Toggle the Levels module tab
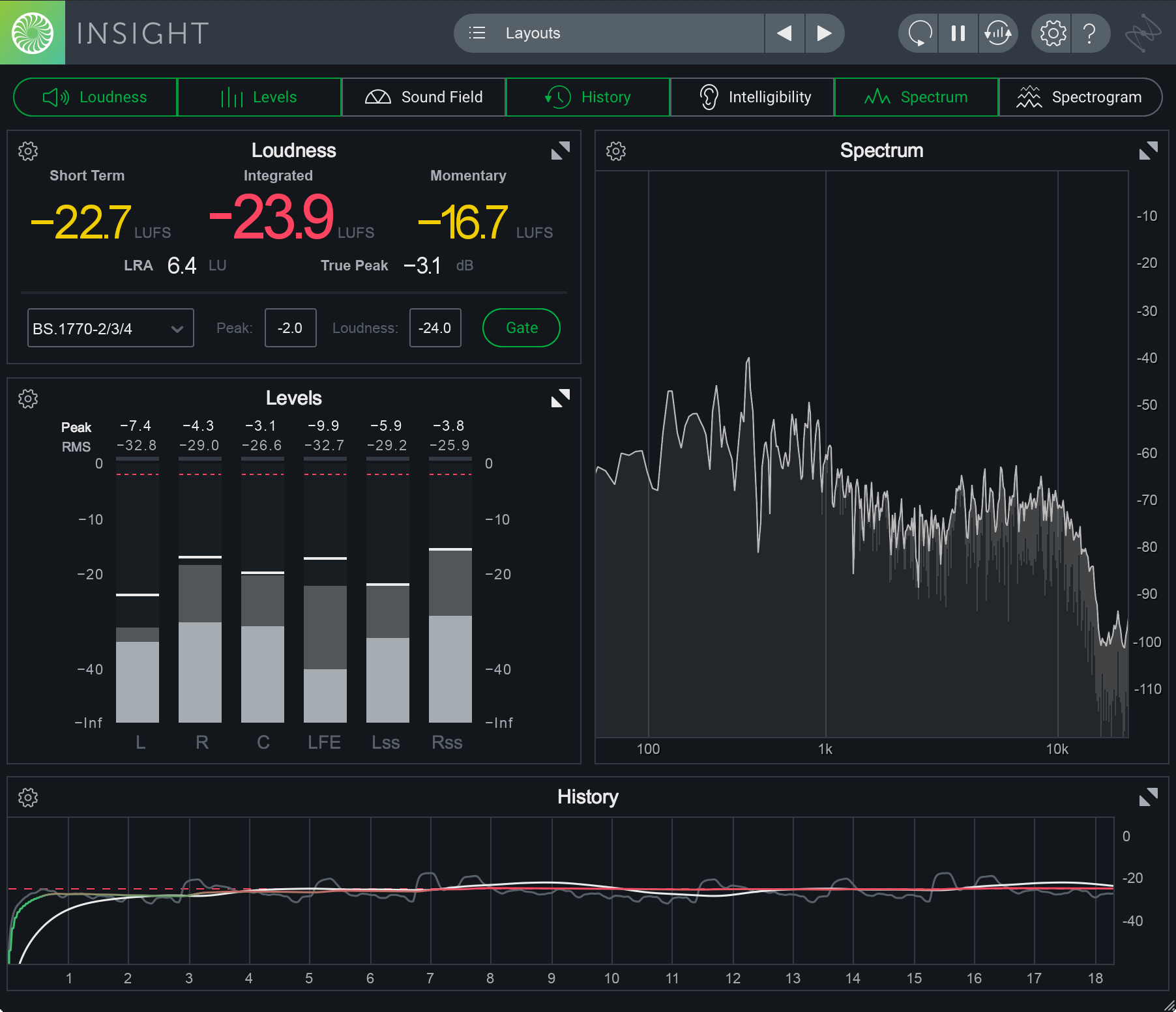The width and height of the screenshot is (1176, 1012). click(259, 97)
